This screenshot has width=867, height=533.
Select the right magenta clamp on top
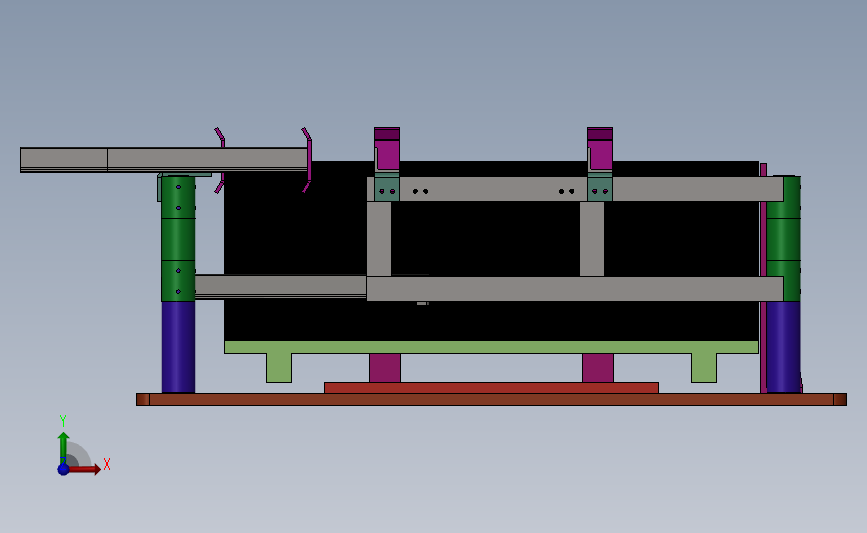(x=600, y=150)
